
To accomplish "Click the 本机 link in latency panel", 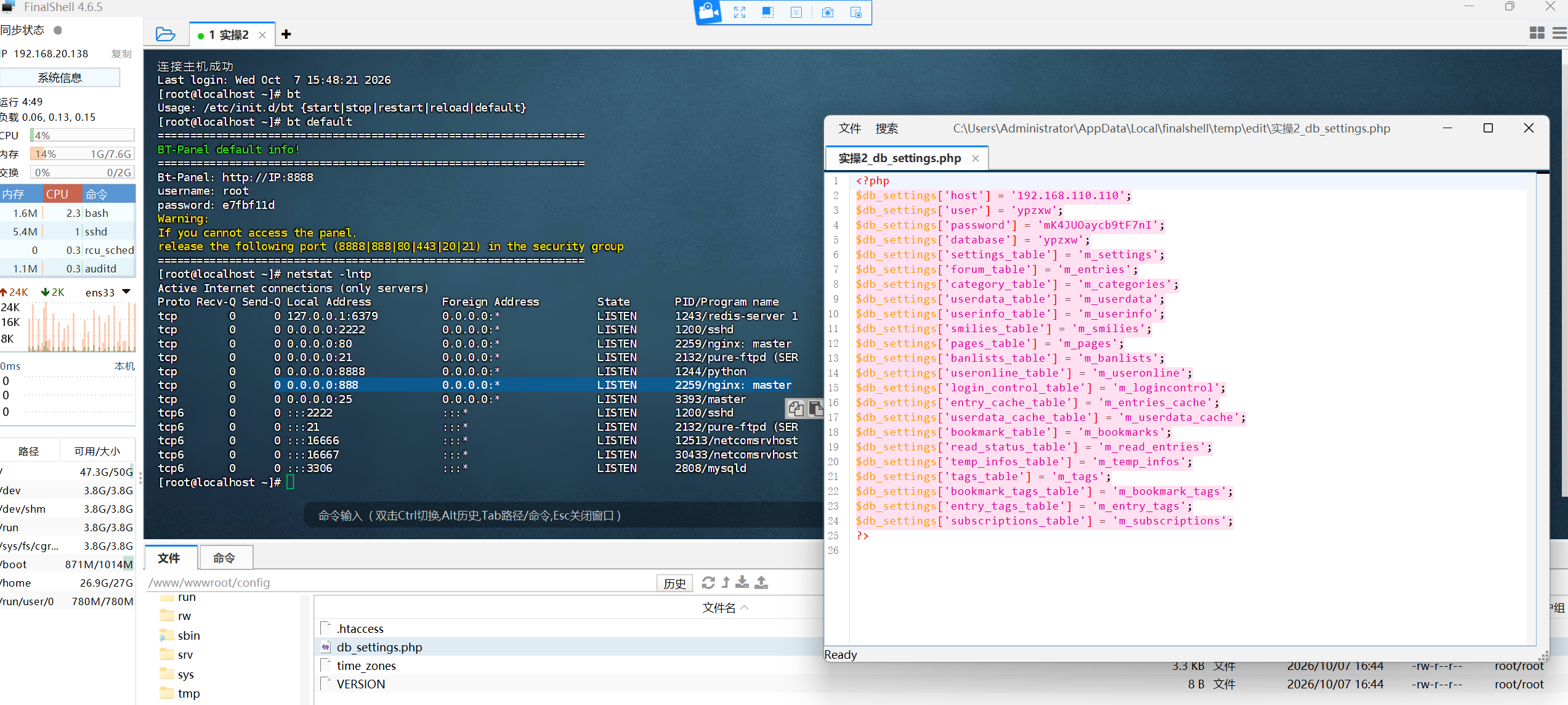I will (x=124, y=366).
